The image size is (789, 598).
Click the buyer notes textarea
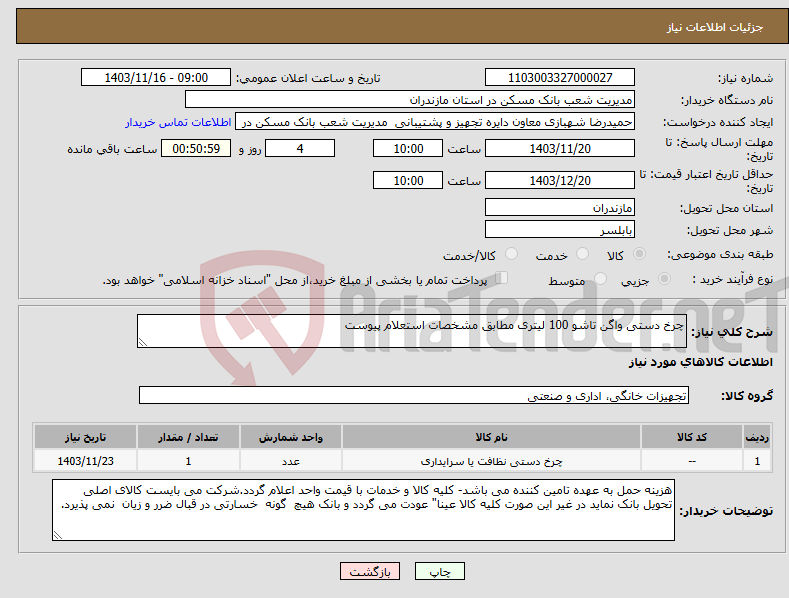363,510
